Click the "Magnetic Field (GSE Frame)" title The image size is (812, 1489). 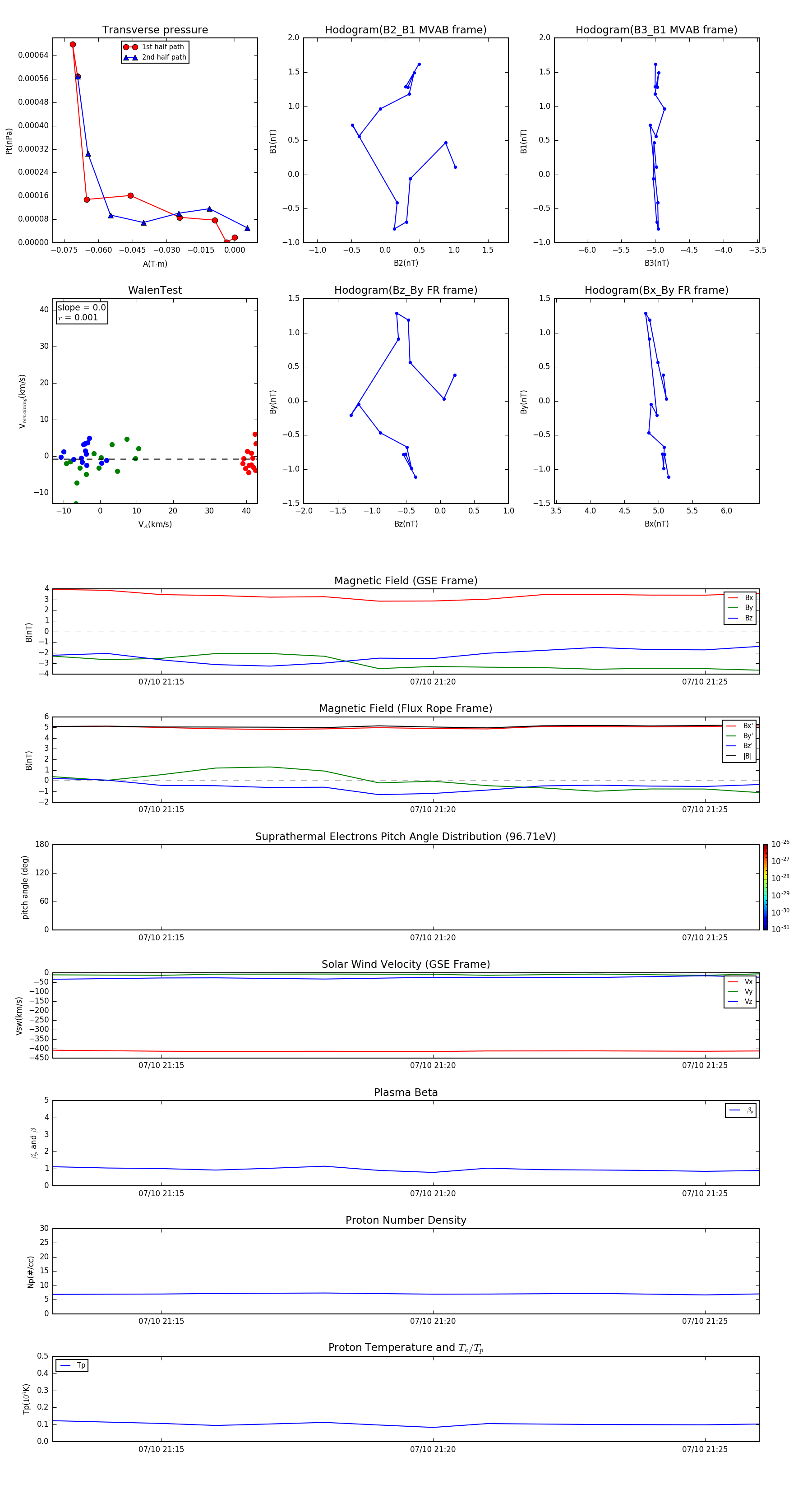tap(406, 581)
